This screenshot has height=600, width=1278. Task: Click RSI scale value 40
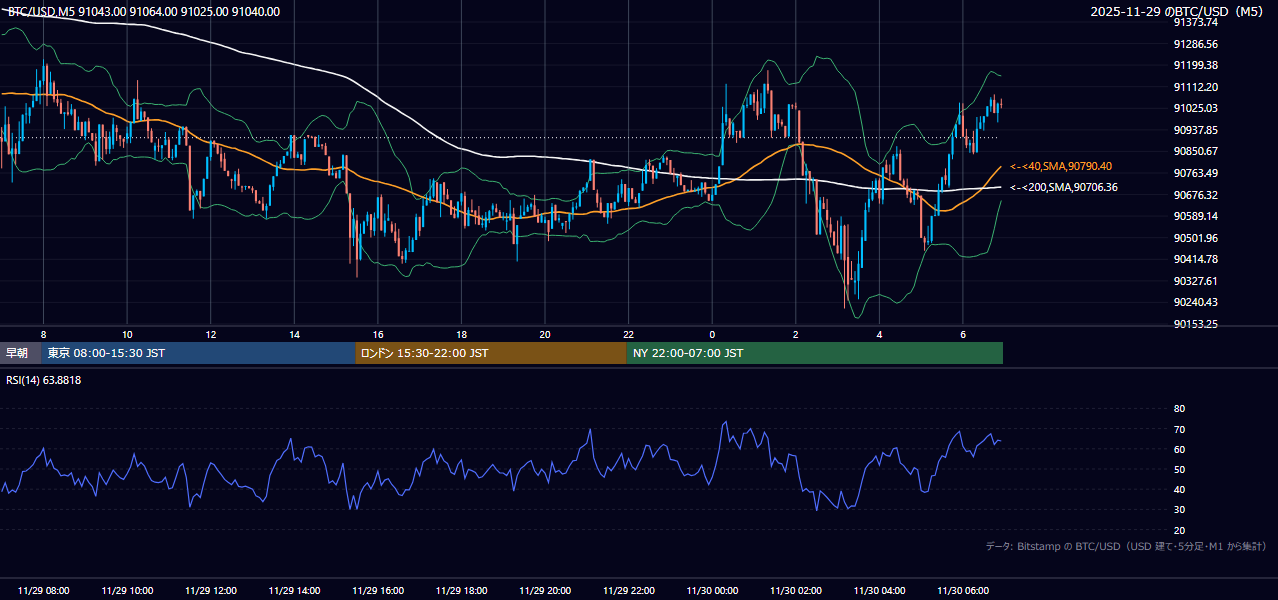pos(1179,489)
